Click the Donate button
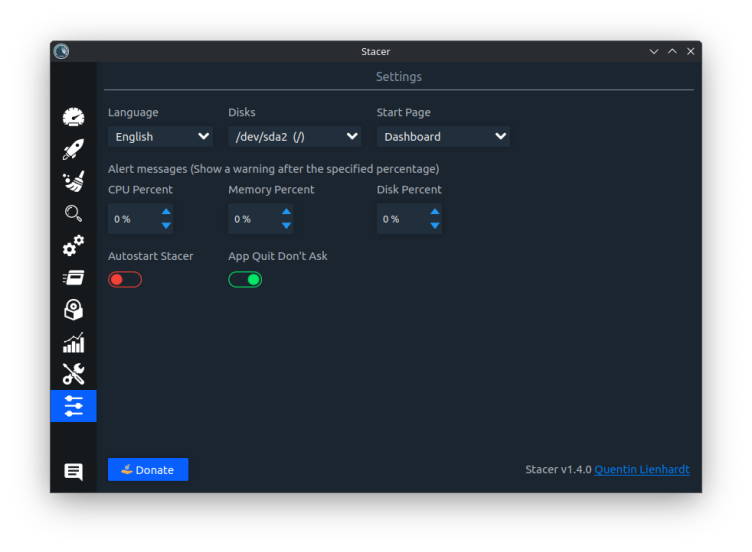 pos(148,470)
